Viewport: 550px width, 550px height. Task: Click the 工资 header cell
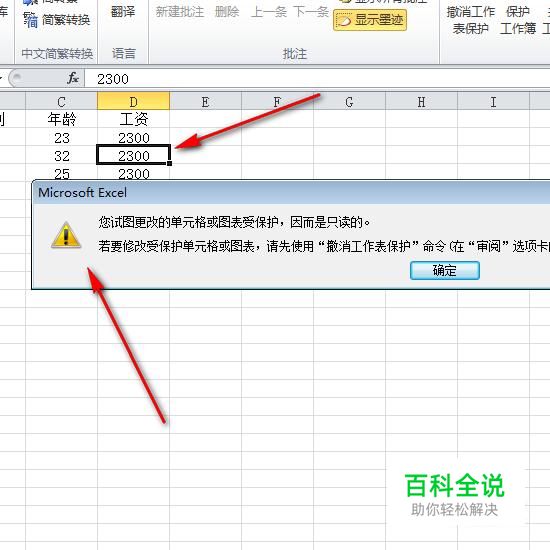point(133,119)
